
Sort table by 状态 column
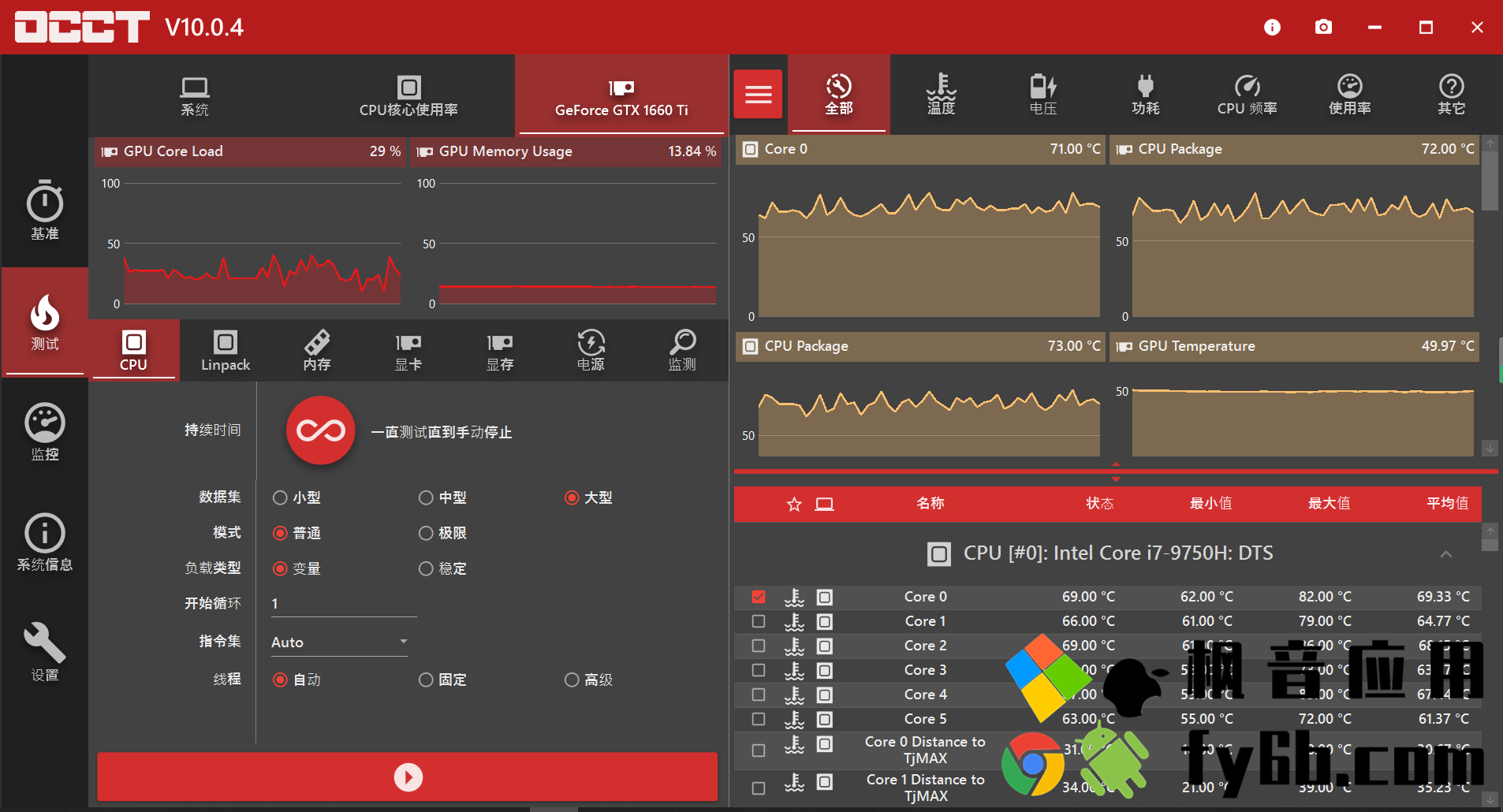coord(1100,504)
